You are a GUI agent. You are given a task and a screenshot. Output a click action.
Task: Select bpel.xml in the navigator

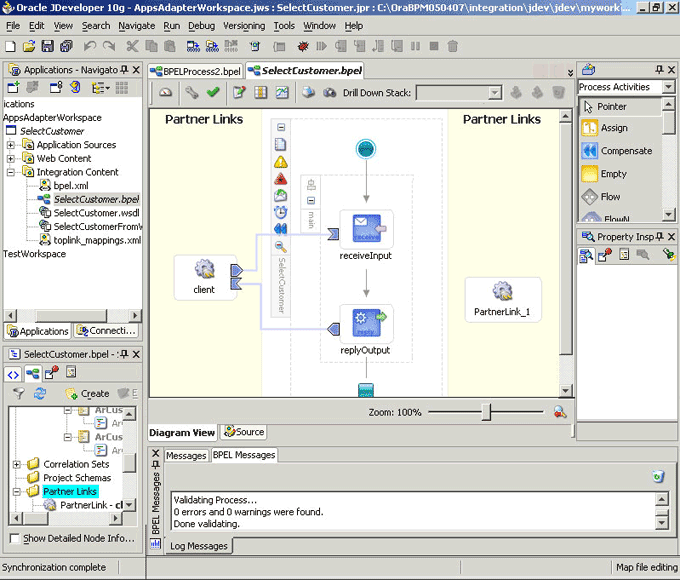[x=71, y=186]
